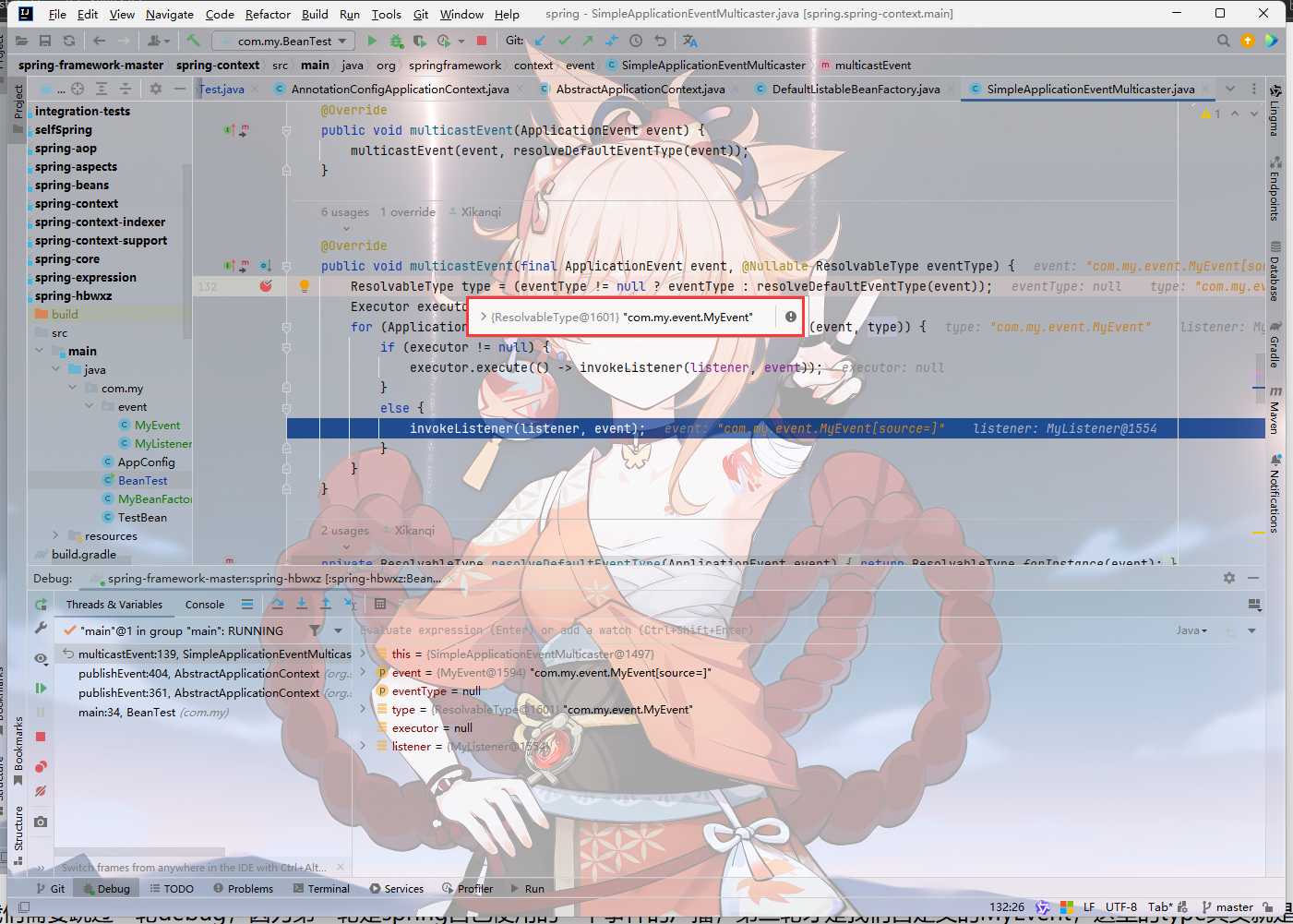
Task: Expand the resources folder in project tree
Action: tap(55, 535)
